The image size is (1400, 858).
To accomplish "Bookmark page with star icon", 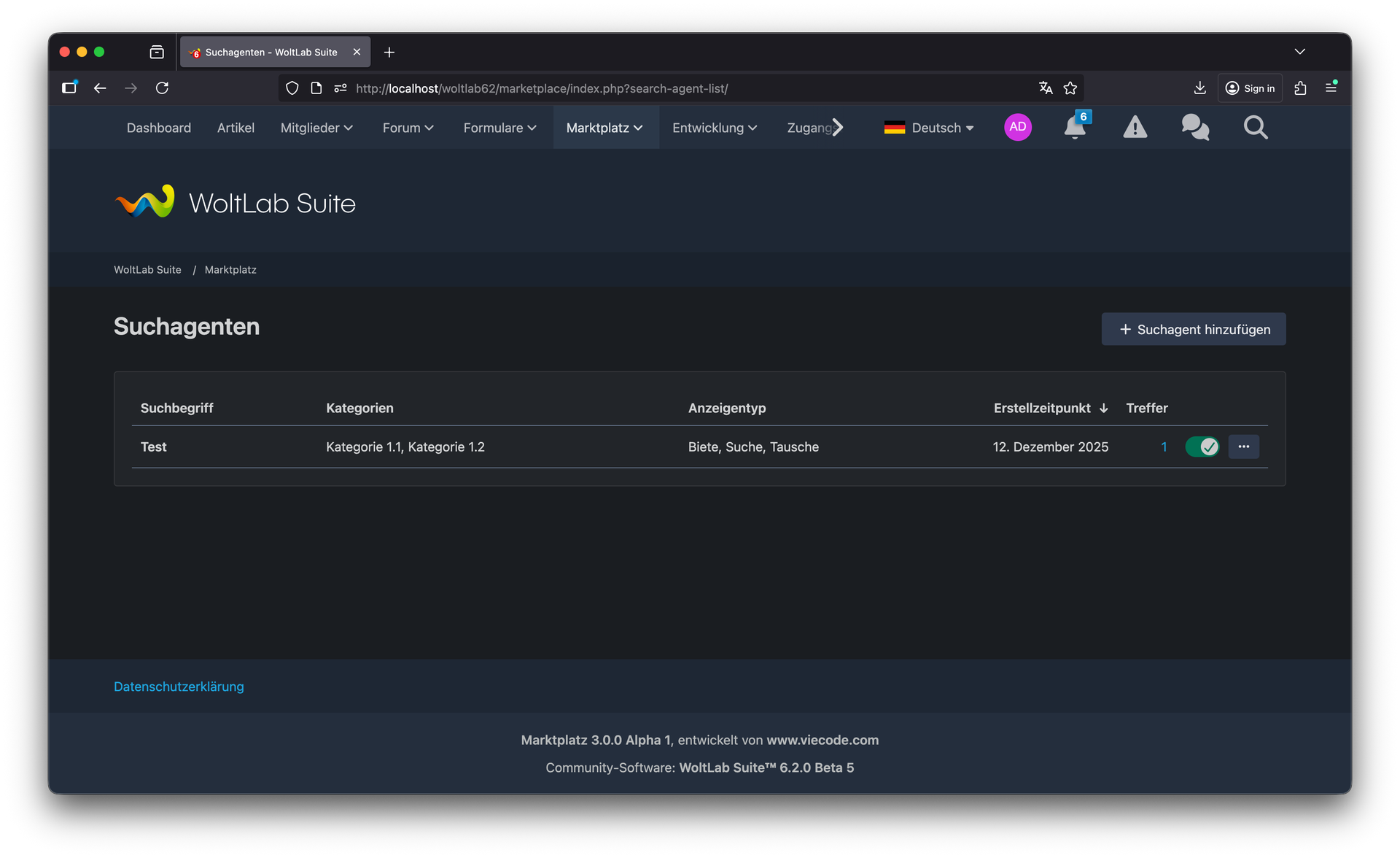I will point(1070,88).
